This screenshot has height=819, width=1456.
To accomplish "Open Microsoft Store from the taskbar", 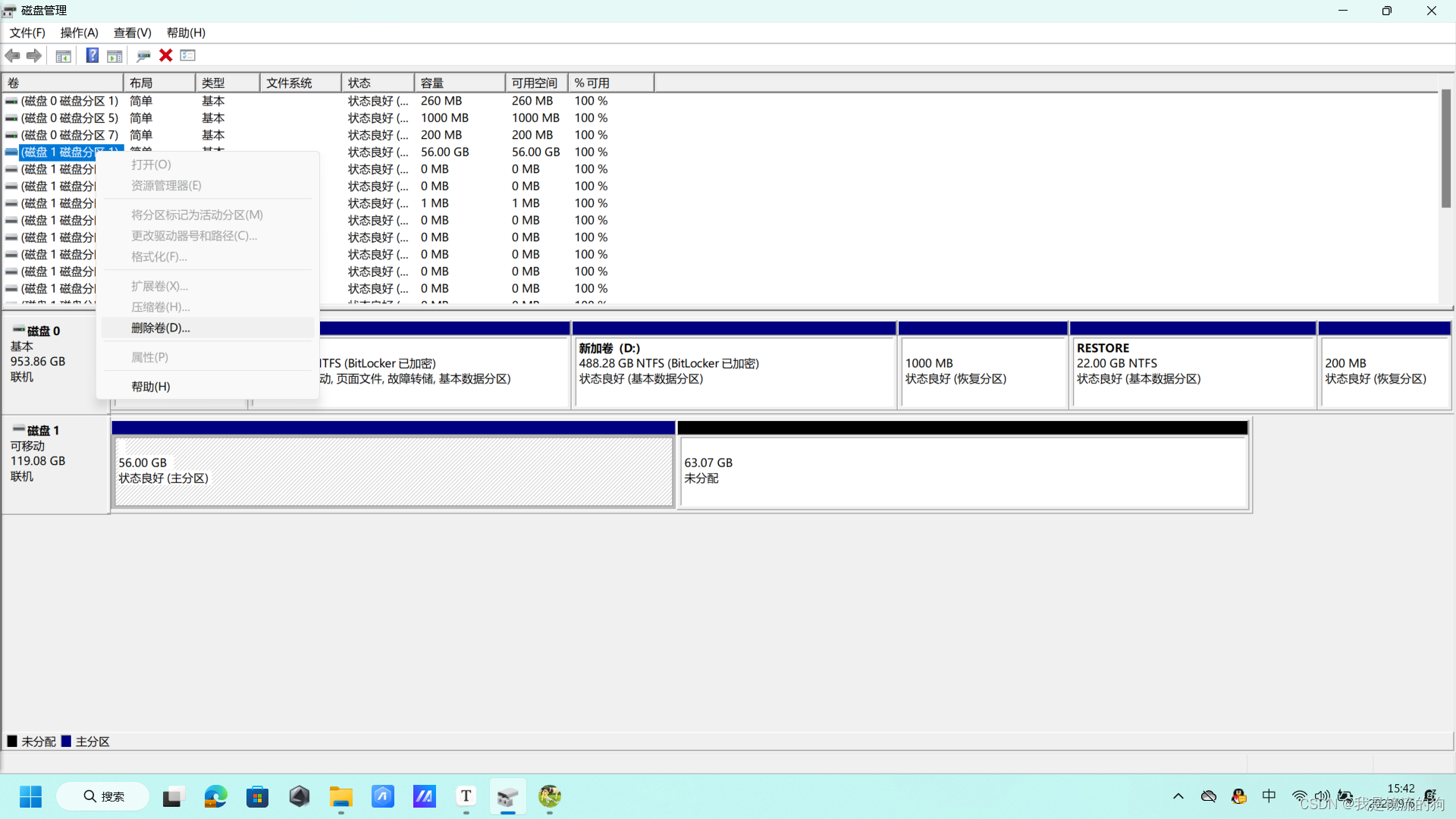I will click(257, 796).
